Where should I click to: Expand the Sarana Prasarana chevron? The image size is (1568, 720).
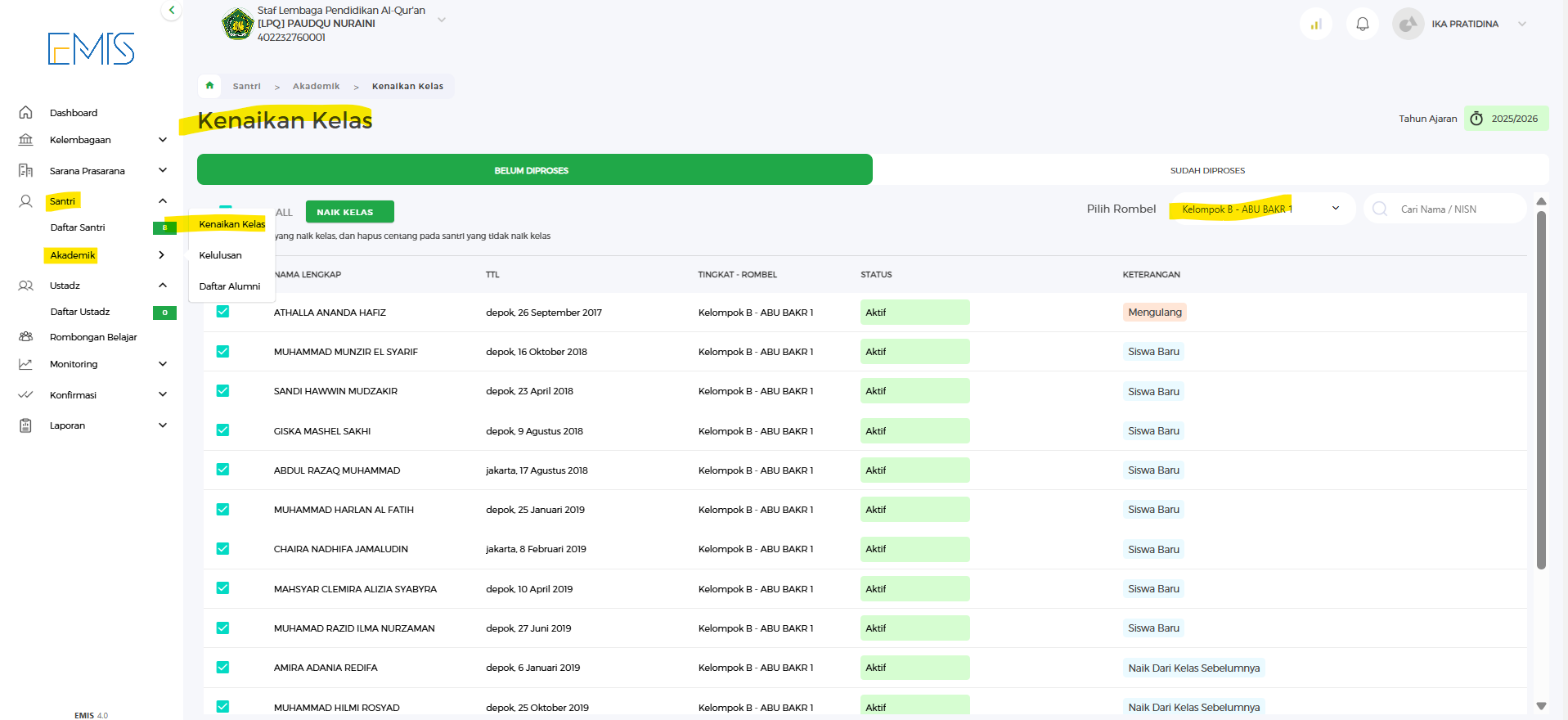pos(163,170)
